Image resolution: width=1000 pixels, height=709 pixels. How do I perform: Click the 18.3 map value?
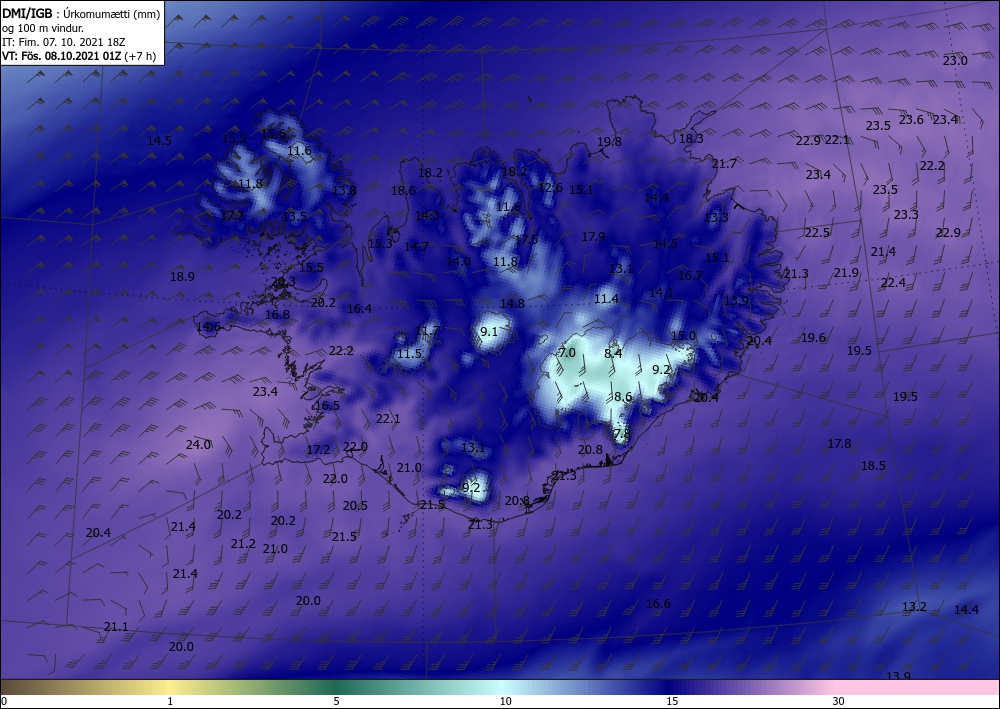click(691, 138)
